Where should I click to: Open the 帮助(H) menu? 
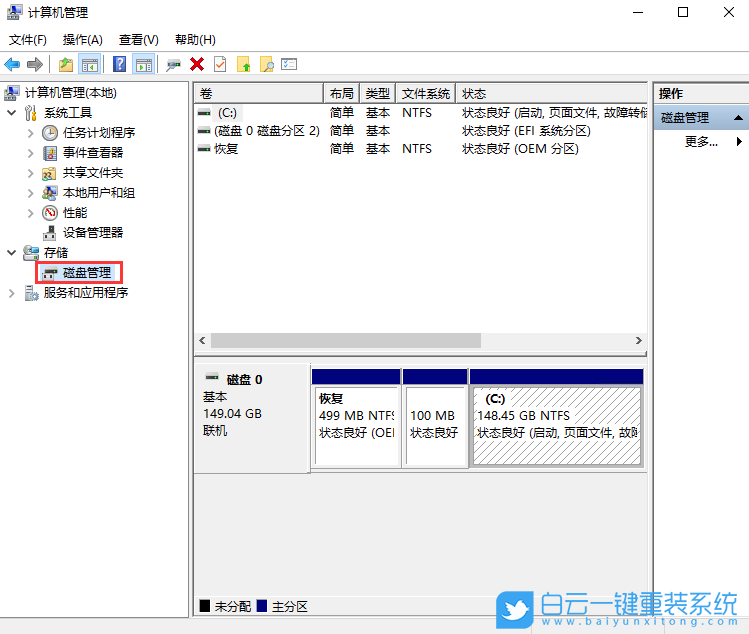tap(195, 40)
